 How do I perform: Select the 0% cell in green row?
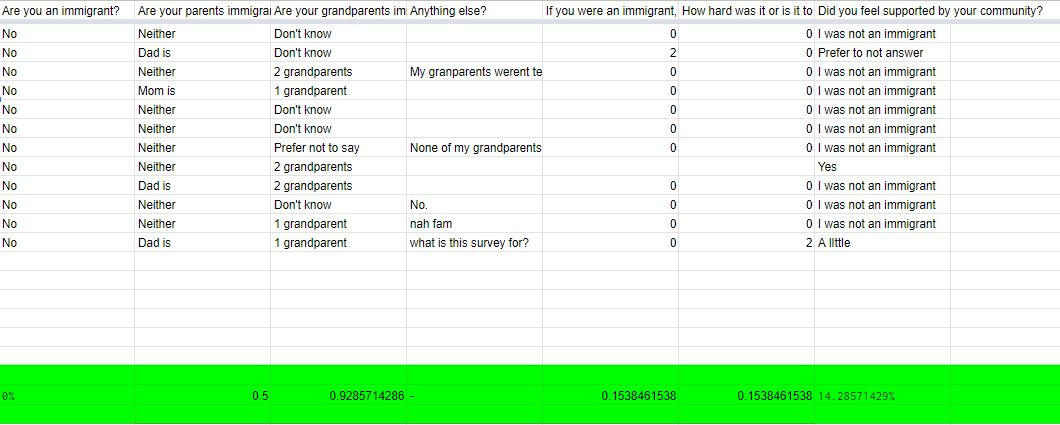tap(67, 396)
